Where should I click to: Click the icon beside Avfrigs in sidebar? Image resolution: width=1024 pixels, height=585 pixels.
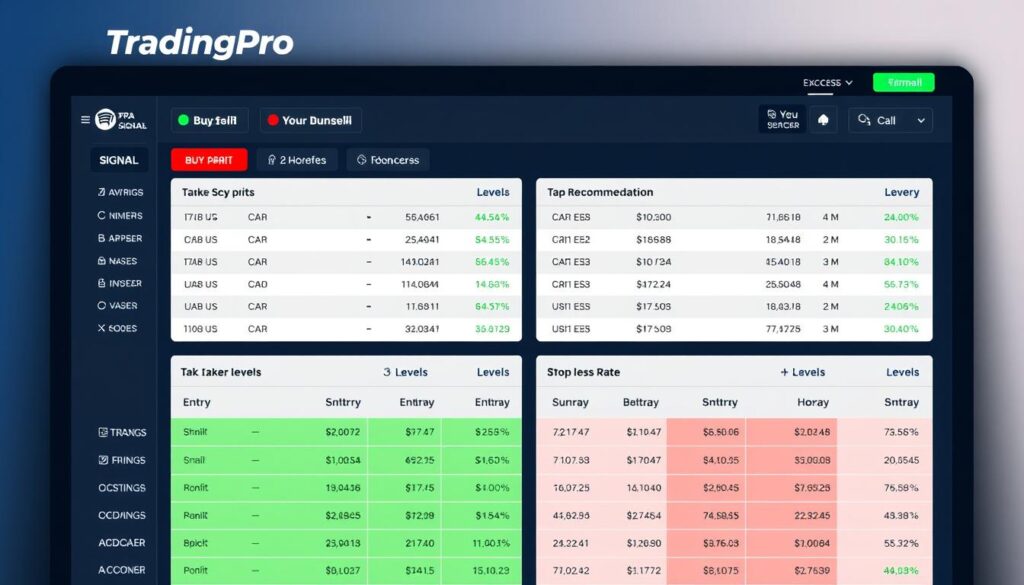(x=101, y=192)
